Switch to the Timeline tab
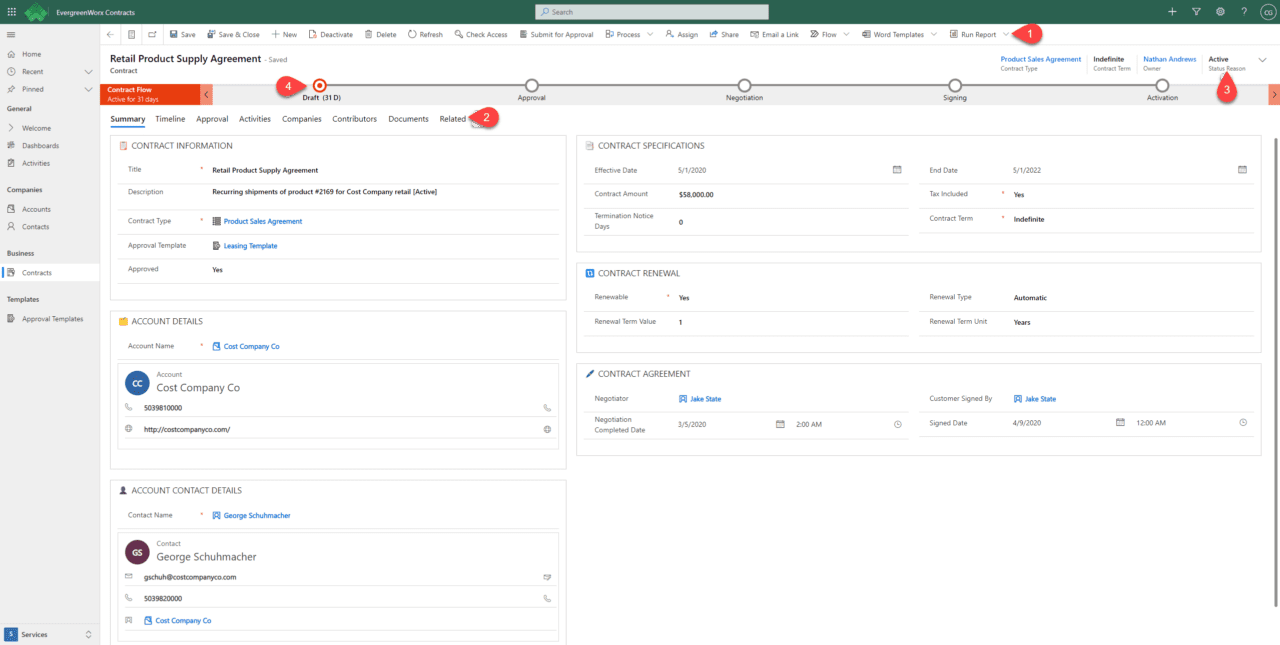This screenshot has height=645, width=1280. click(170, 119)
